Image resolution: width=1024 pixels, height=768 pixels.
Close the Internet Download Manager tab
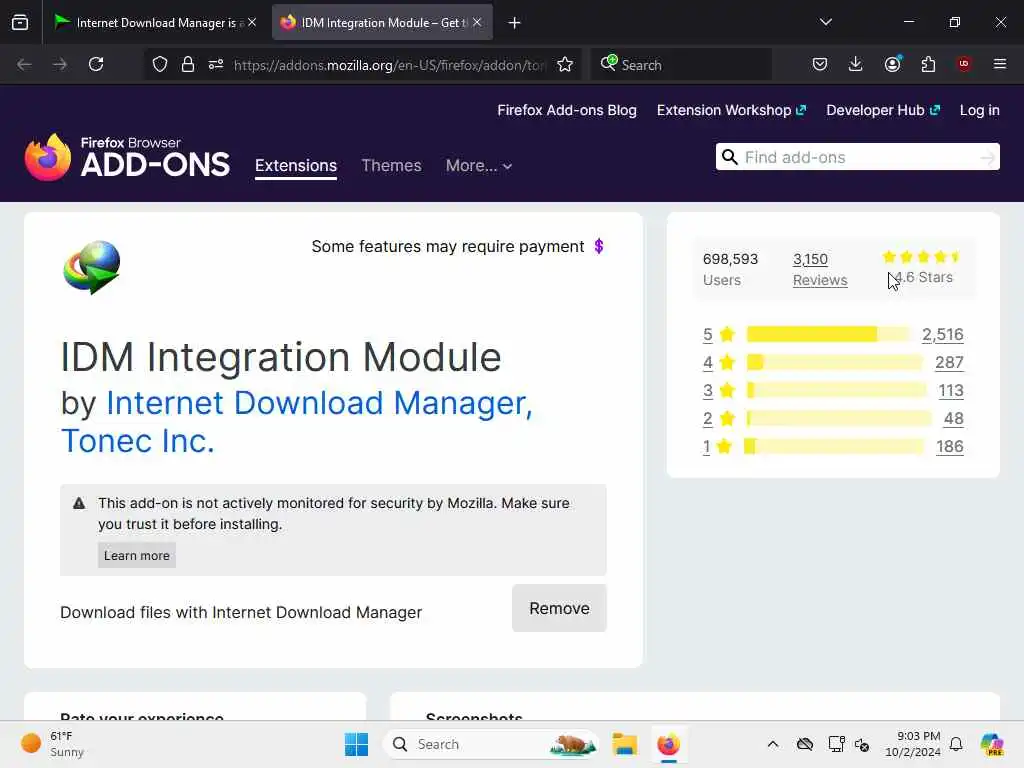[x=252, y=22]
